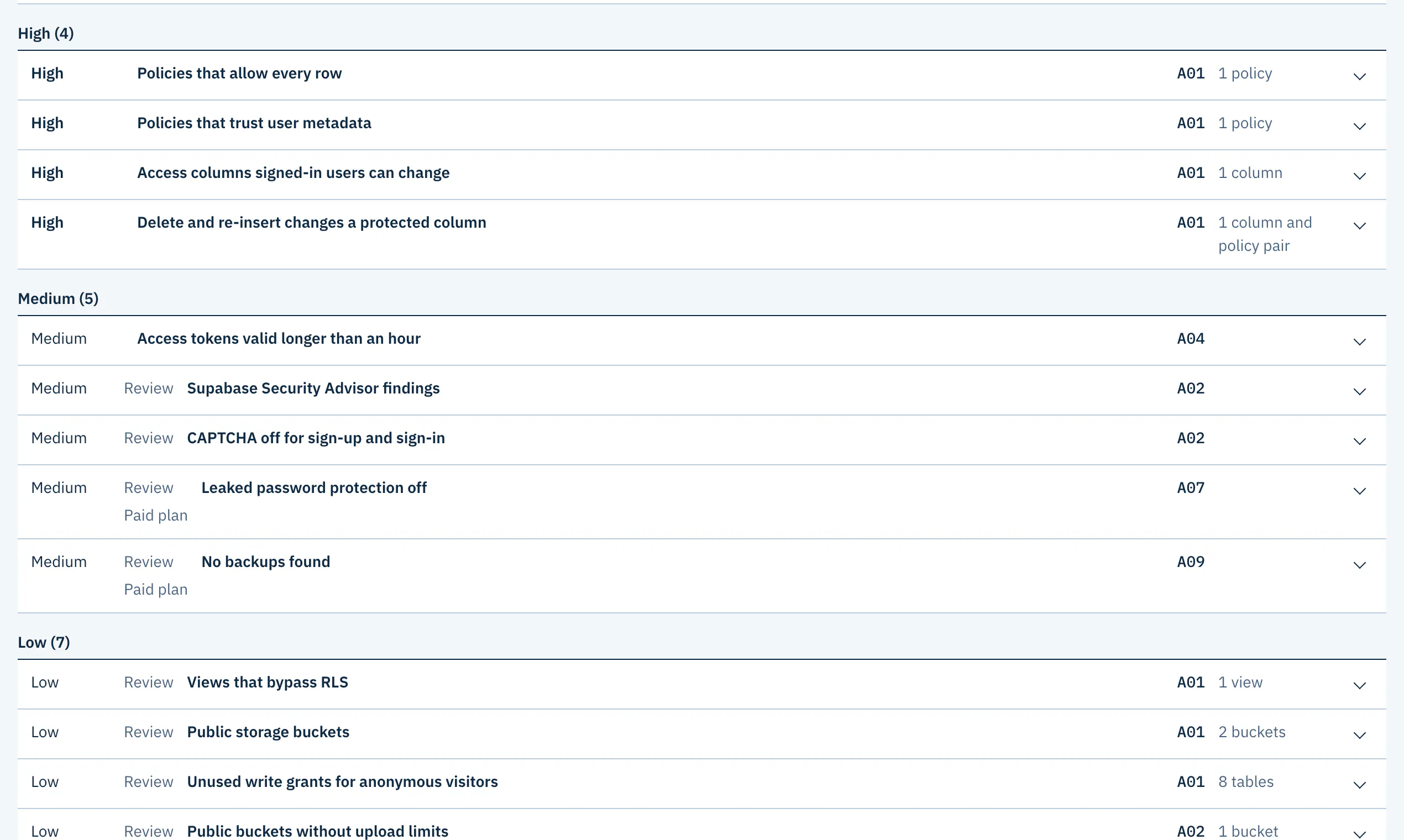Open 'Policies that trust user metadata' finding title

pyautogui.click(x=254, y=123)
